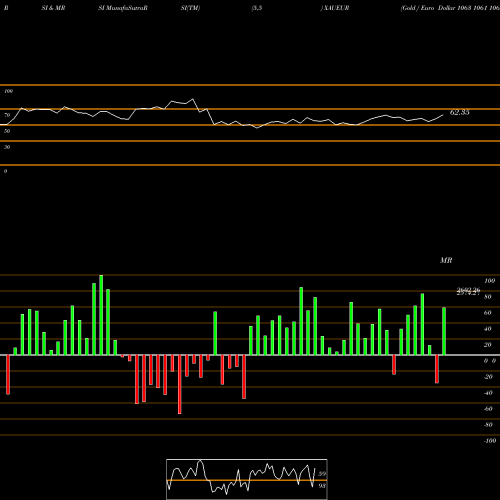Click the '(5,5' parameter text in header
The height and width of the screenshot is (500, 500).
257,8
